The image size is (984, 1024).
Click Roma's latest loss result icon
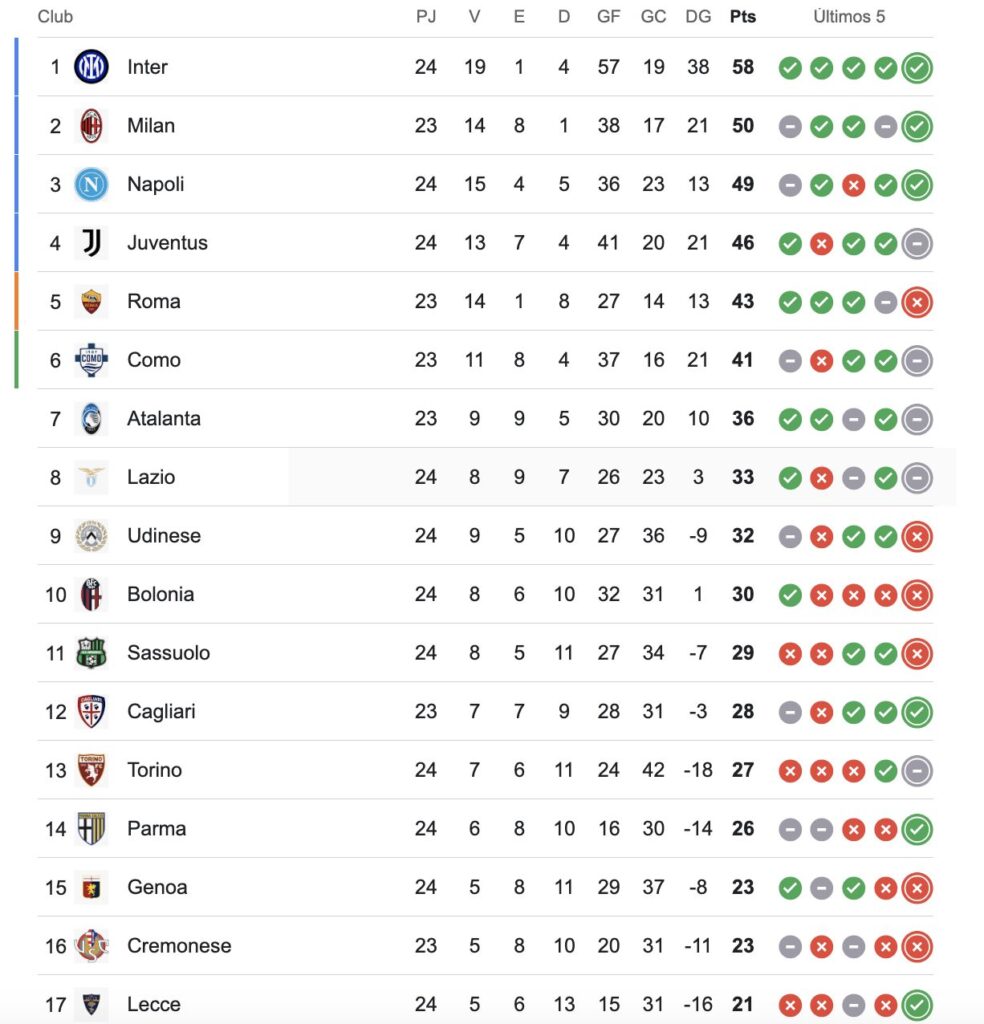click(x=917, y=302)
